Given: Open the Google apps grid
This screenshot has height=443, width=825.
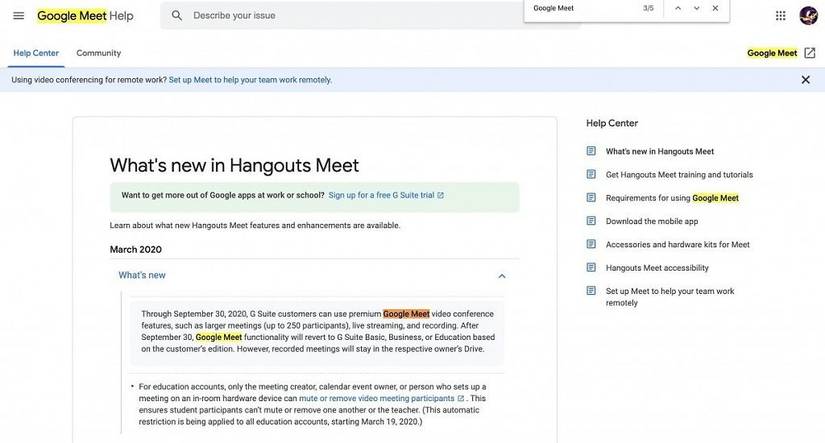Looking at the screenshot, I should tap(781, 16).
